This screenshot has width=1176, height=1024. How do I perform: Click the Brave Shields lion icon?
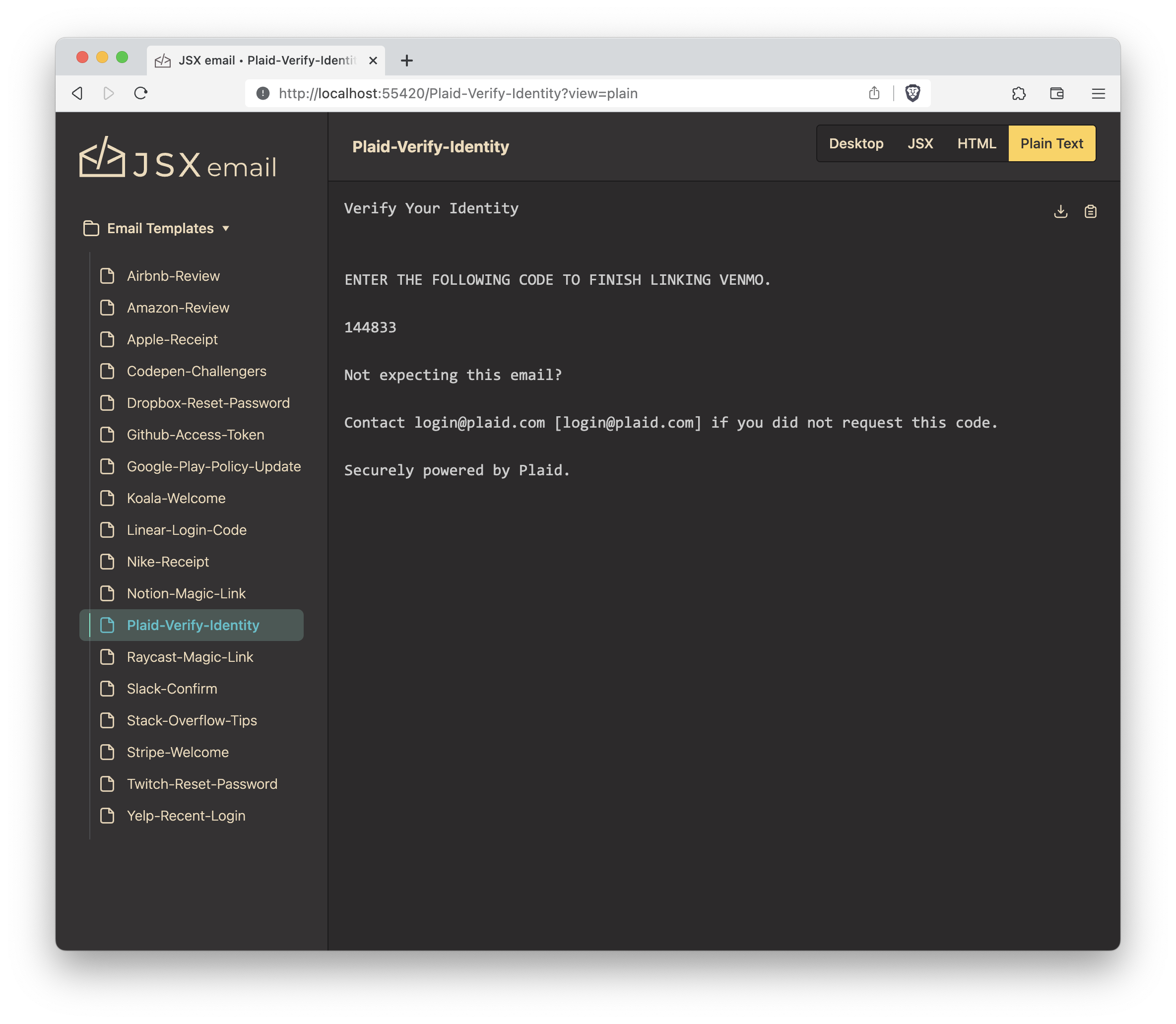click(913, 93)
